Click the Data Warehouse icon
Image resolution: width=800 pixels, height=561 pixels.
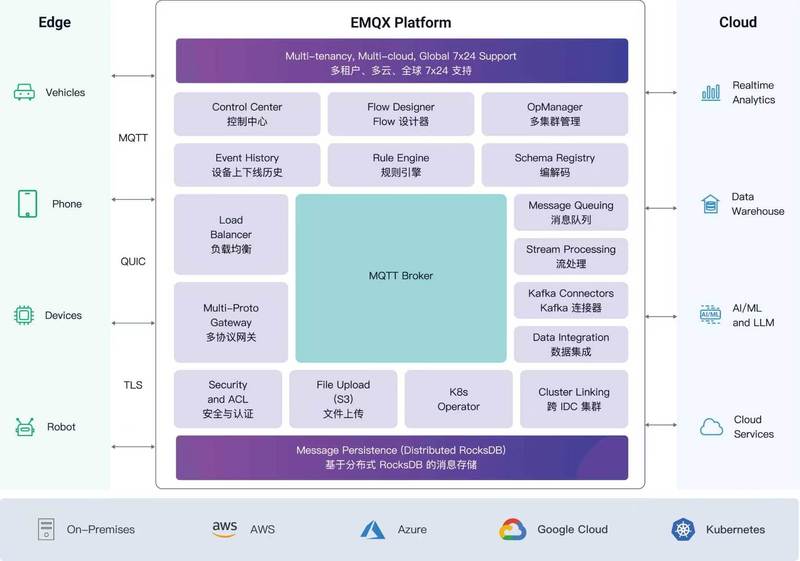click(710, 204)
